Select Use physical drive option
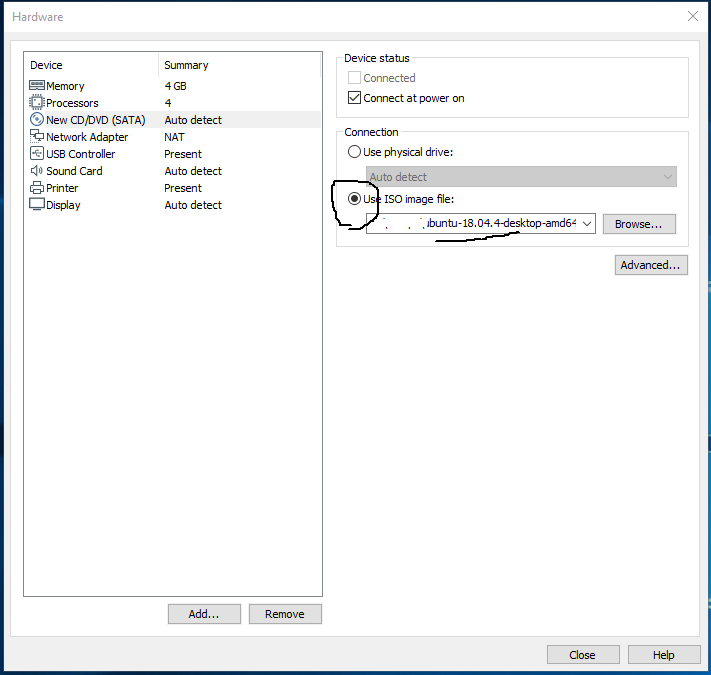 354,152
